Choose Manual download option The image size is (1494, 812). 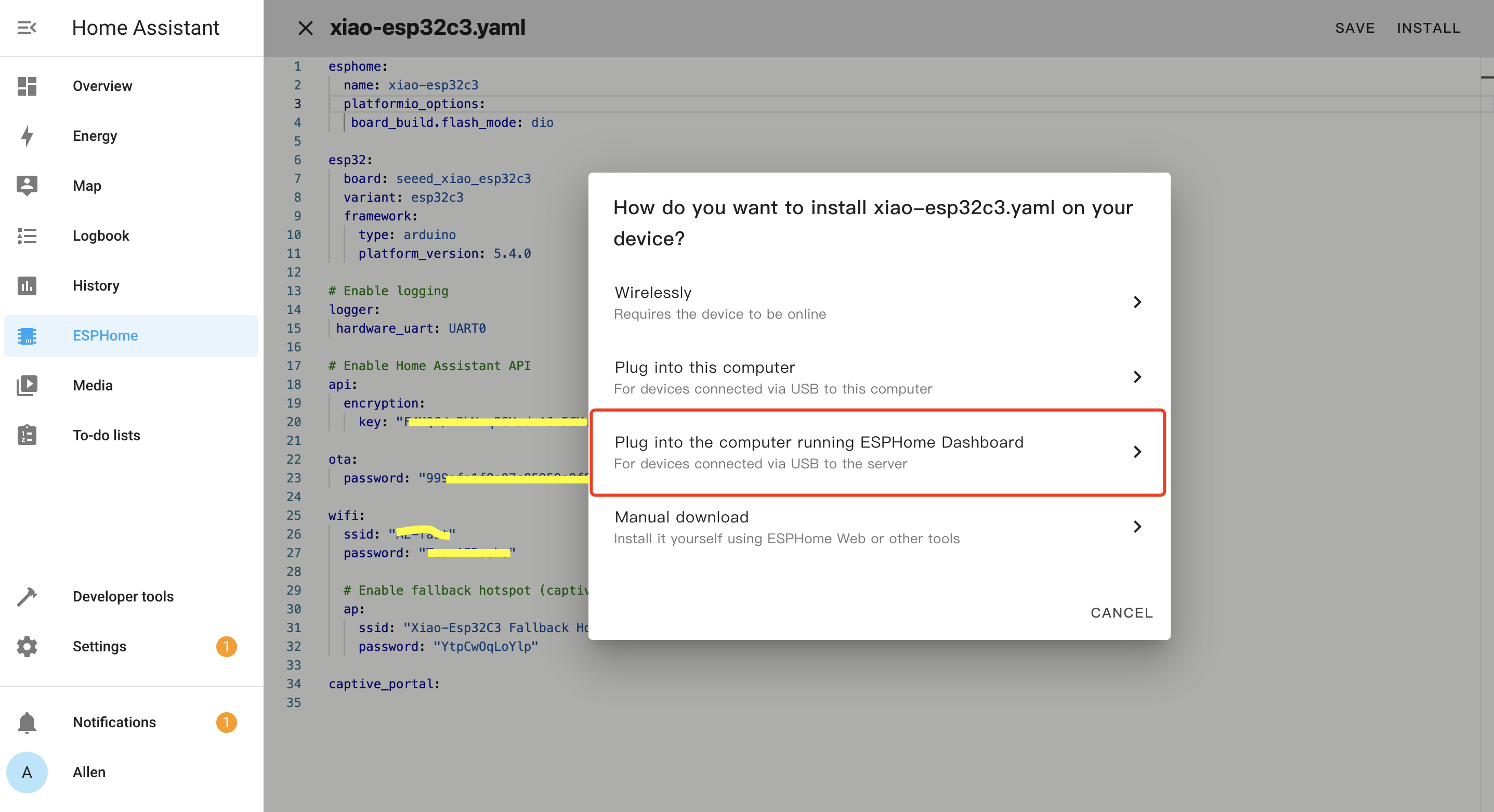[x=879, y=527]
